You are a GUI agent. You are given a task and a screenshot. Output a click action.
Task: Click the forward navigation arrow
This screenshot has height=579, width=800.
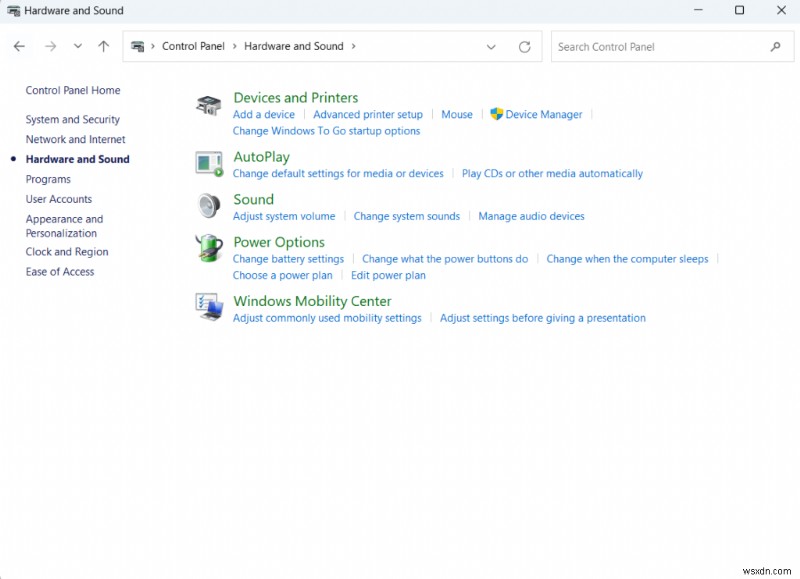tap(51, 46)
